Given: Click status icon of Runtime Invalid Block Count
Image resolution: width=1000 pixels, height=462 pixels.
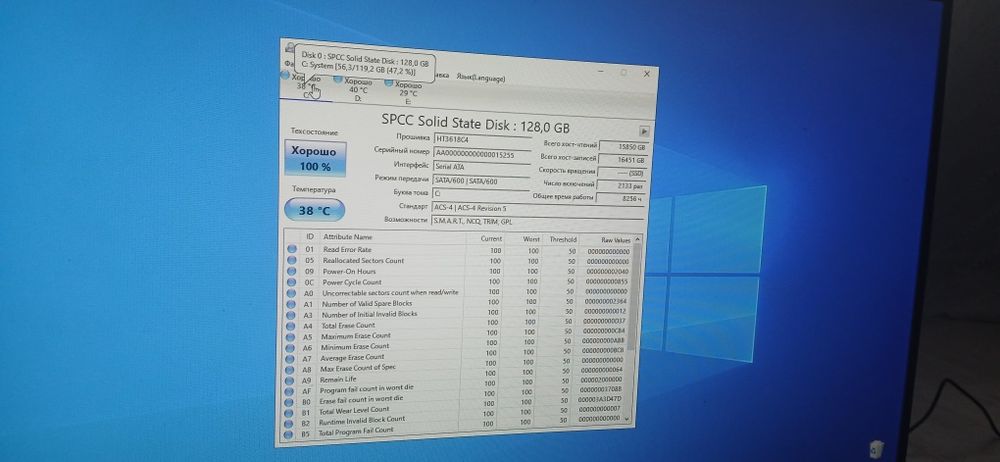Looking at the screenshot, I should [289, 425].
